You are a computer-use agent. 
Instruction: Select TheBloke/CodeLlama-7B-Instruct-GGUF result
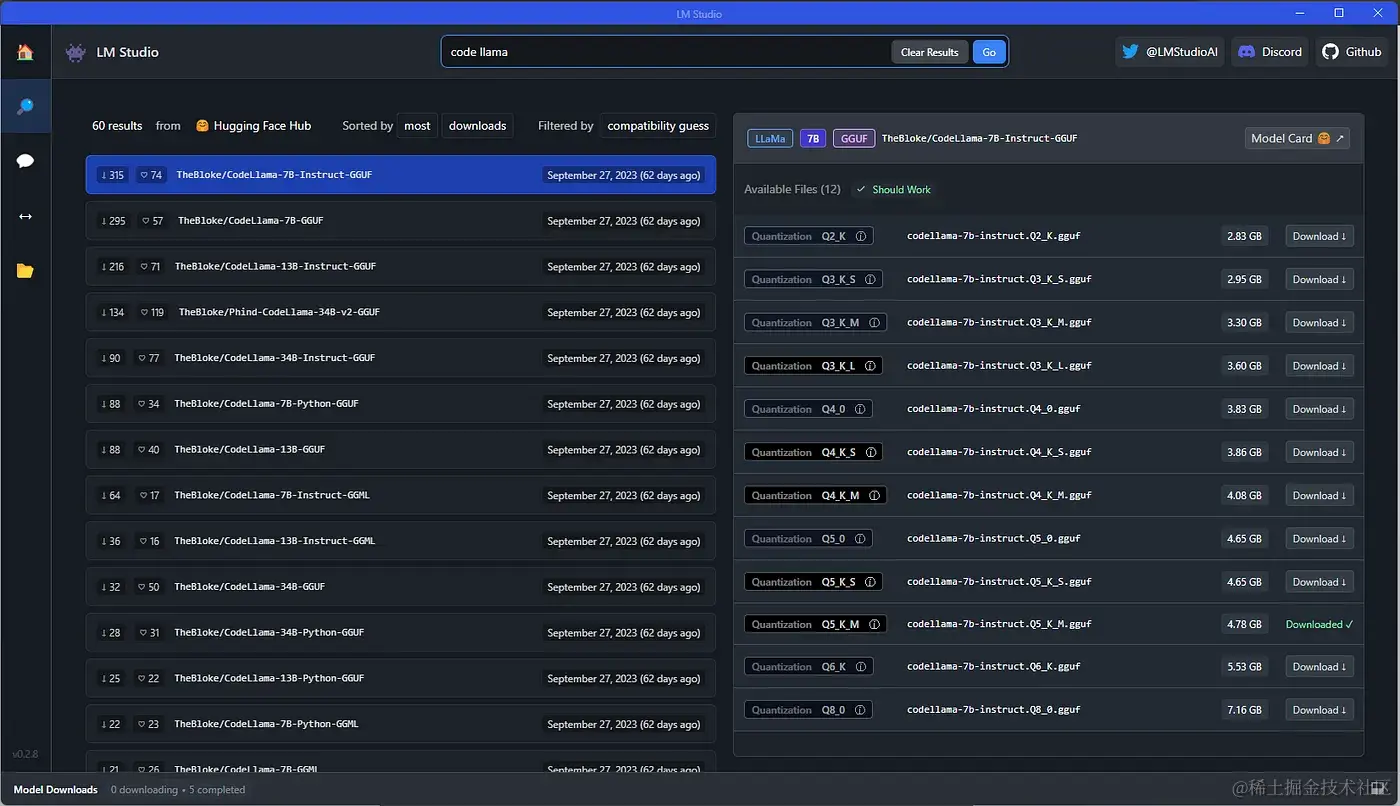[401, 175]
